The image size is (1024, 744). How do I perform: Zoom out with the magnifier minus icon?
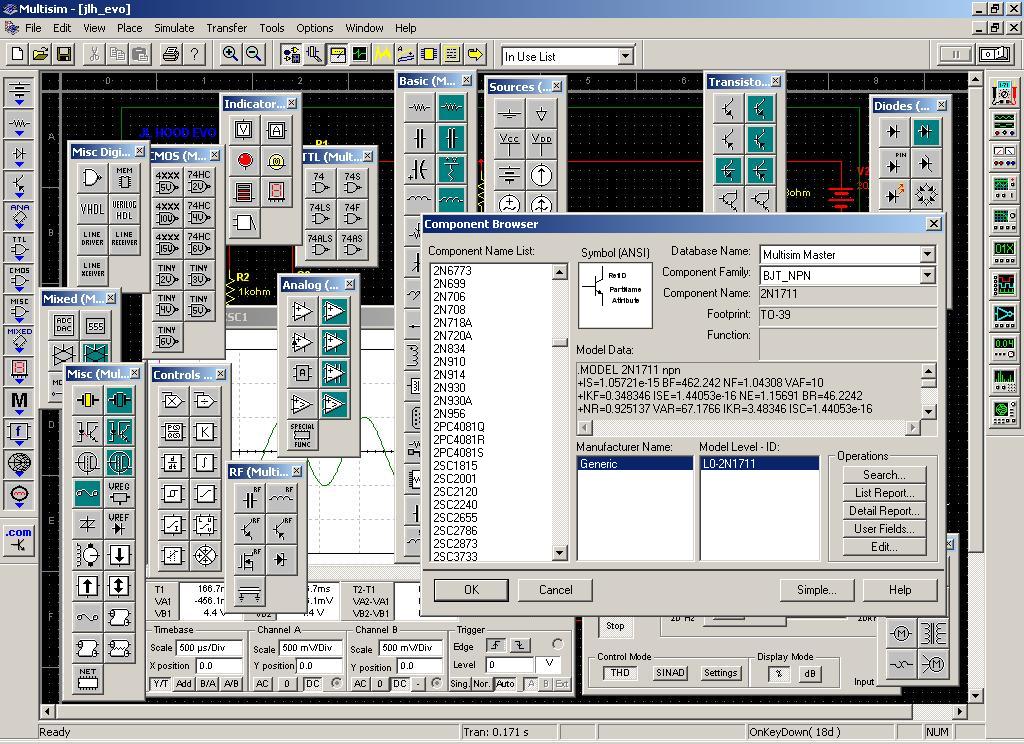coord(253,54)
